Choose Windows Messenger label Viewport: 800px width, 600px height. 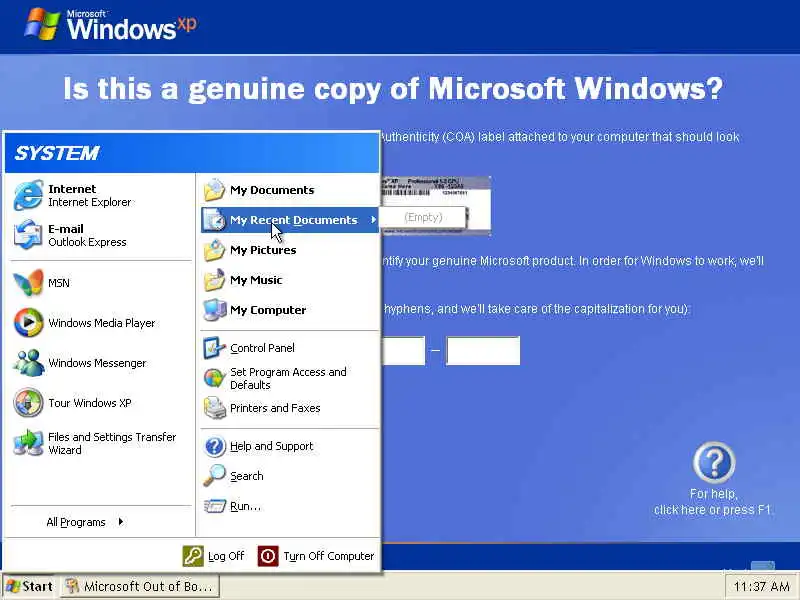click(x=97, y=363)
